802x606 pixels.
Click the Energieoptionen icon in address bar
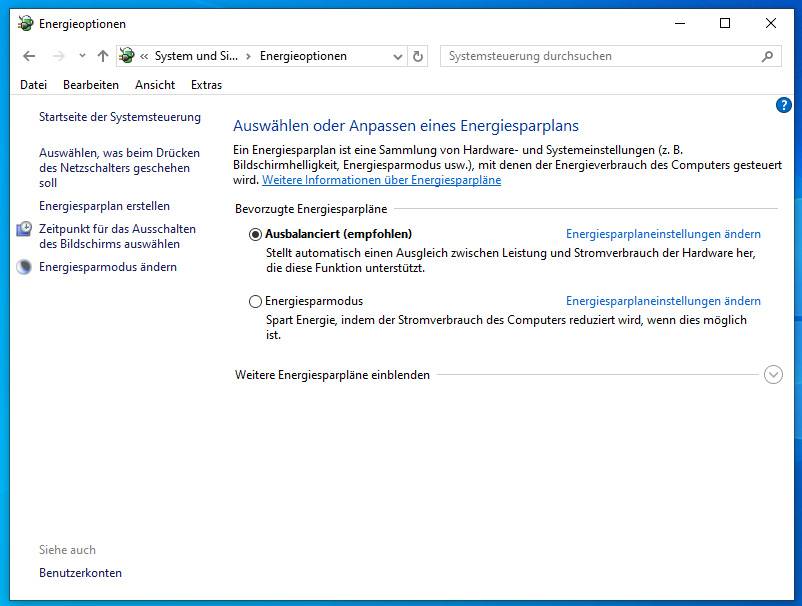click(127, 57)
